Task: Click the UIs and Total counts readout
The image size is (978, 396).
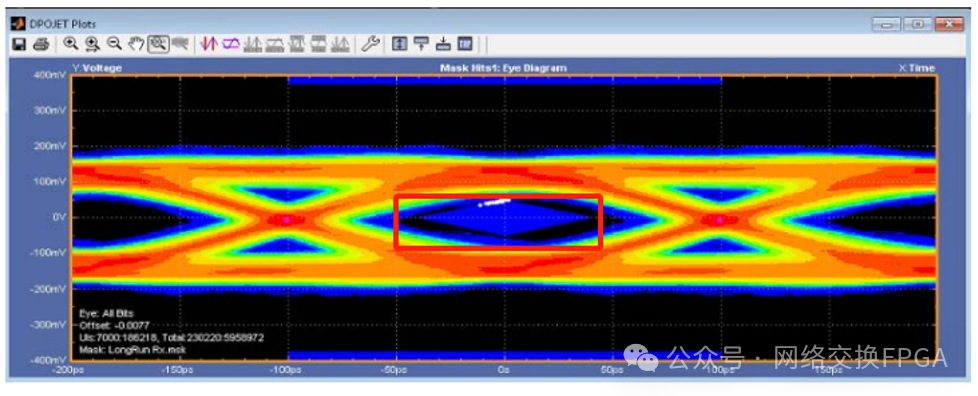Action: click(172, 337)
